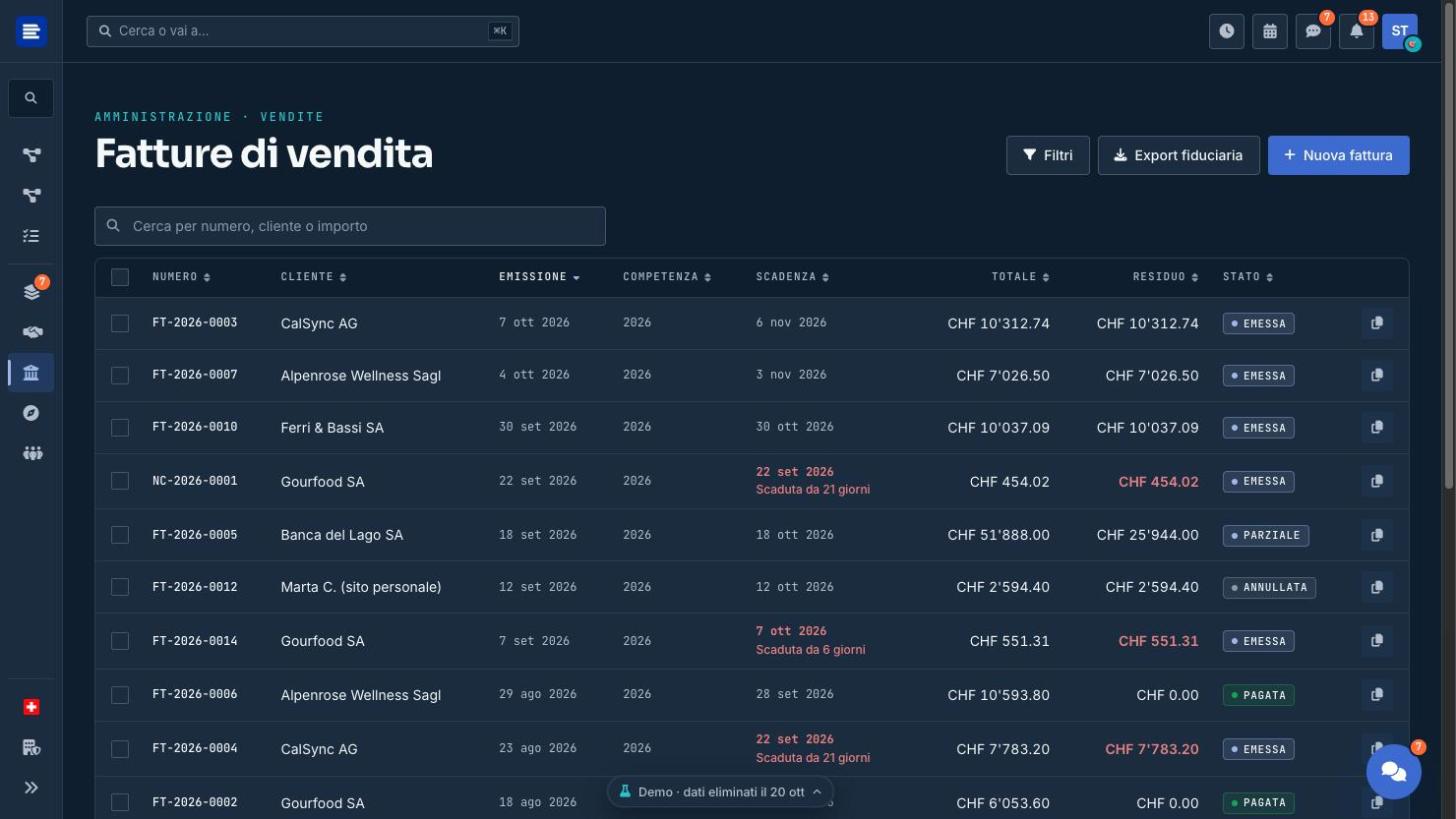The height and width of the screenshot is (819, 1456).
Task: Focus the global 'Cerca o vai a...' search field
Action: pos(303,31)
